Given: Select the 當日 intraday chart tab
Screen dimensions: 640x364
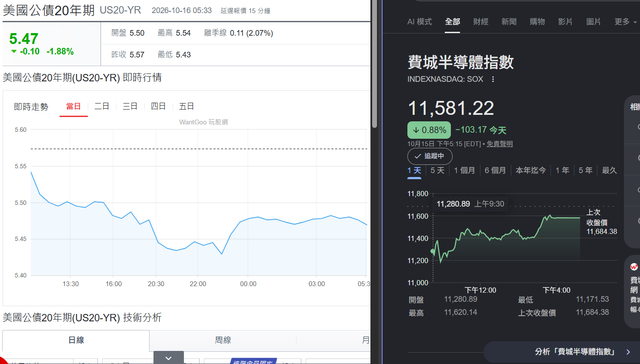Looking at the screenshot, I should [73, 107].
